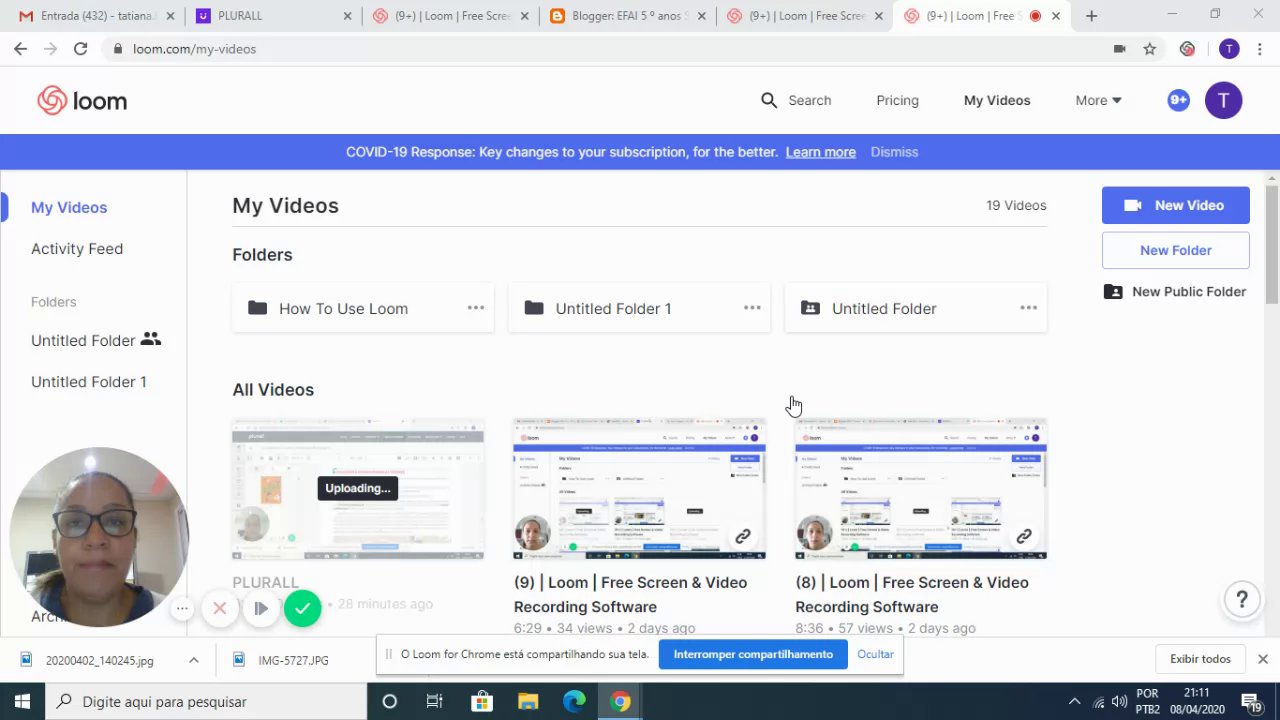Click the page's vertical scrollbar

(1272, 245)
